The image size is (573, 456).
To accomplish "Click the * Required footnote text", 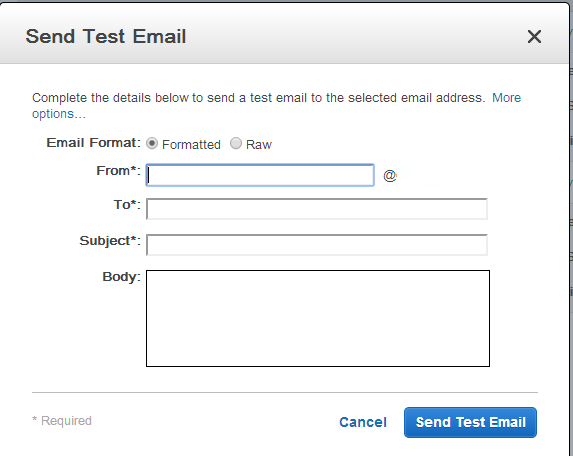I will coord(62,421).
